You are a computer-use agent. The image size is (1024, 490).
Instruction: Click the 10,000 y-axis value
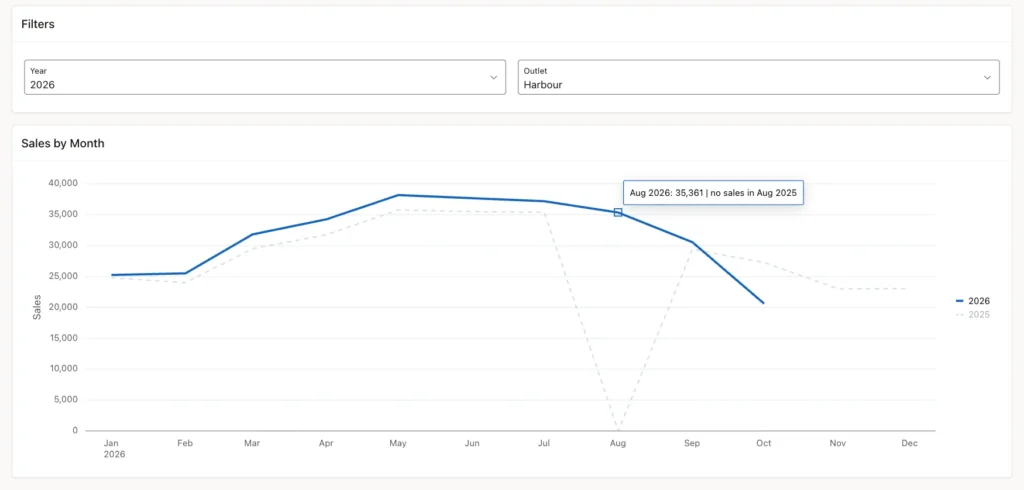63,368
